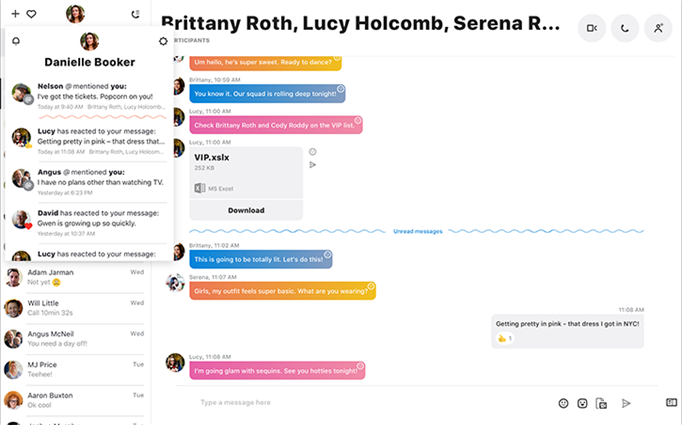React to the VIP.xslx file message
The height and width of the screenshot is (425, 682).
coord(312,152)
